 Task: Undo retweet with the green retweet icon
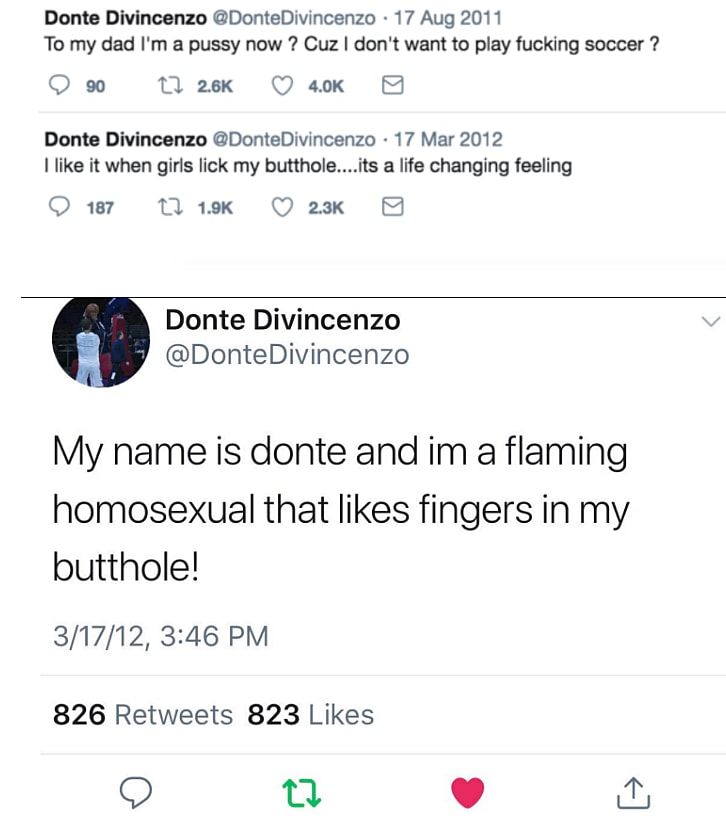pyautogui.click(x=301, y=793)
